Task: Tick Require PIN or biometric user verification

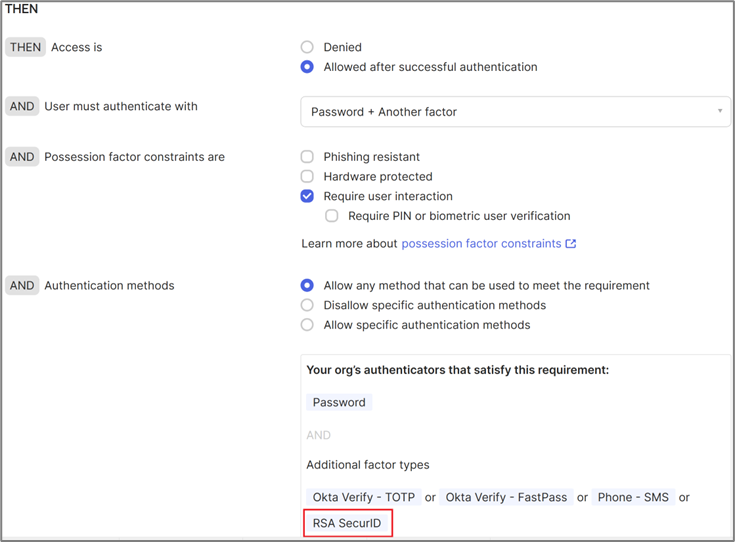Action: click(332, 216)
